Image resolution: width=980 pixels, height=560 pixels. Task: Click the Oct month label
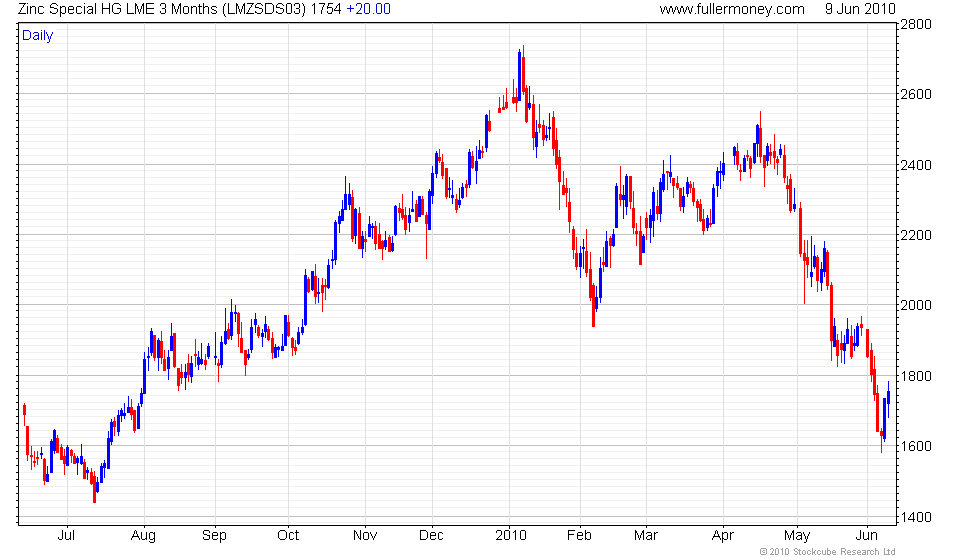[288, 536]
